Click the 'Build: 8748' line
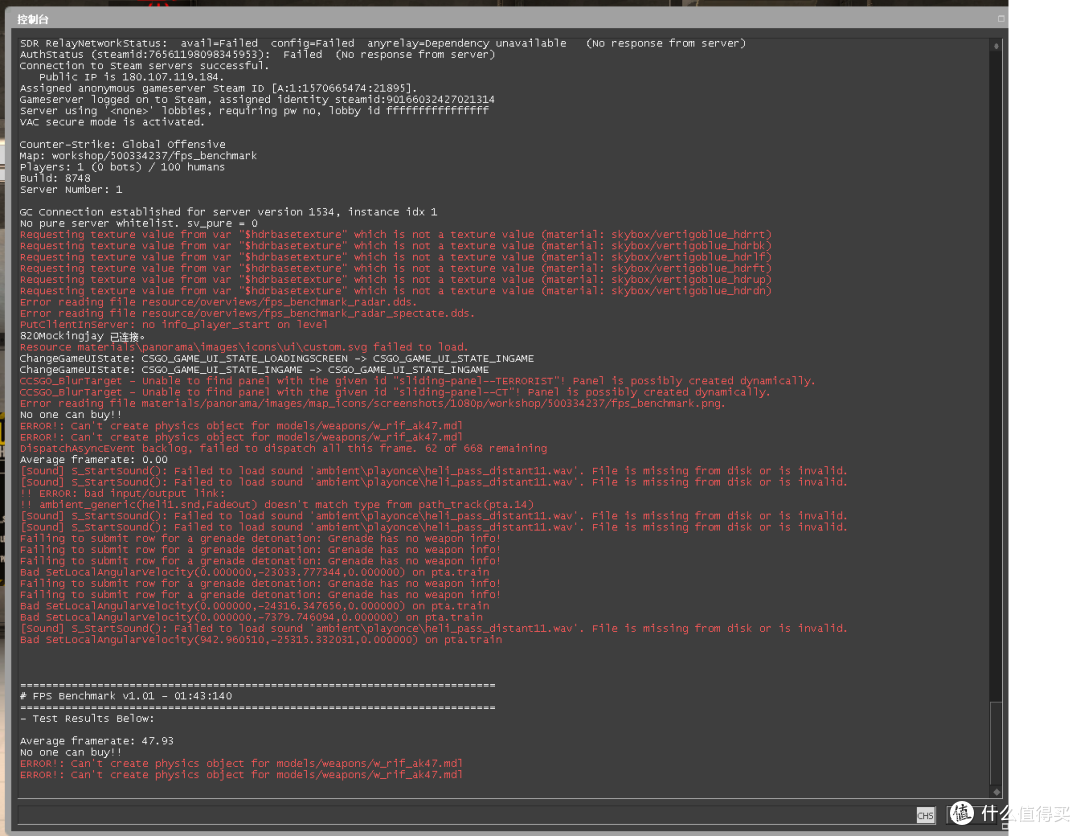 (x=55, y=178)
